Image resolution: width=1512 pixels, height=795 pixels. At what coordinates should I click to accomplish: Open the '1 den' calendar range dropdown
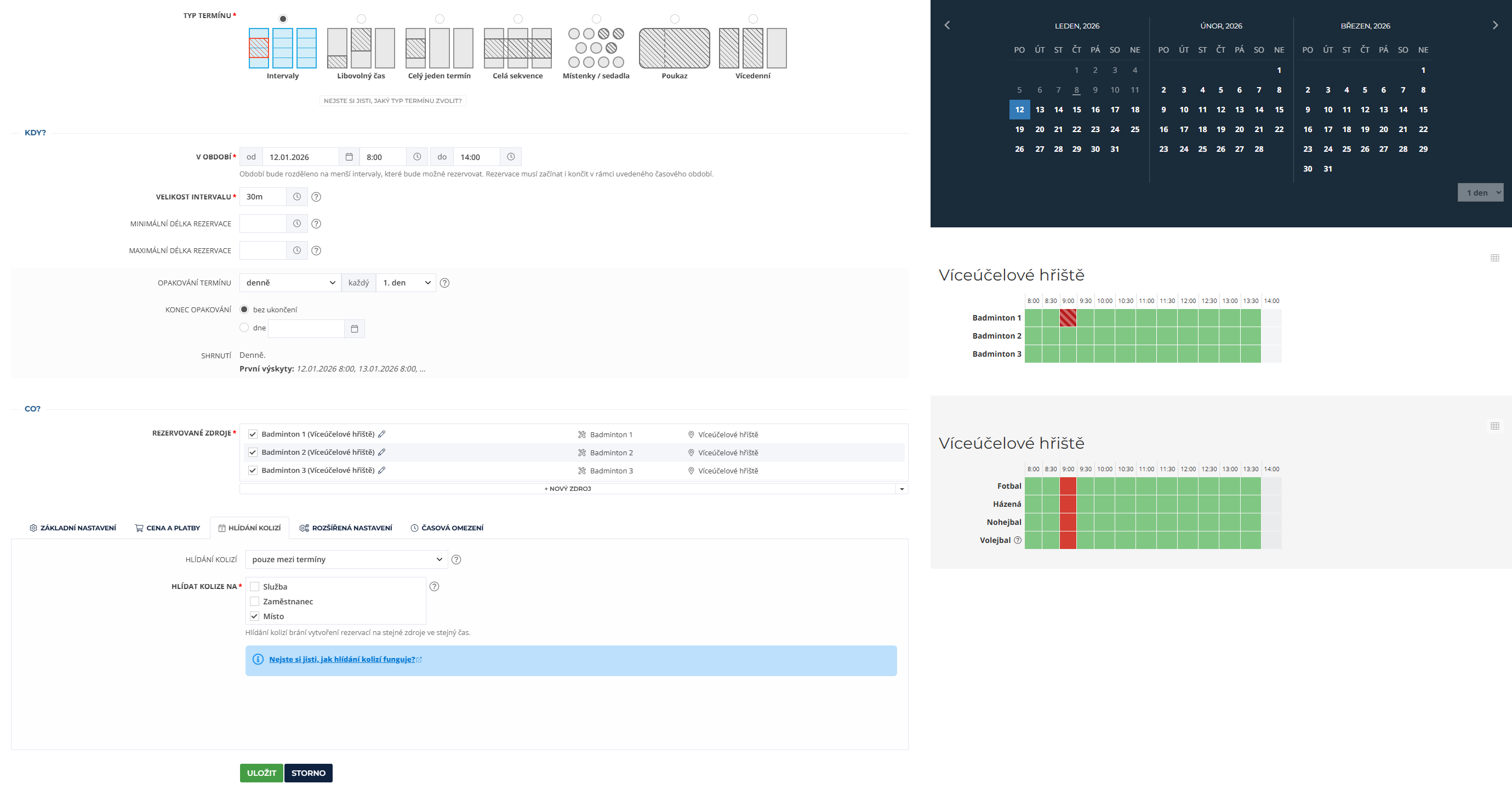tap(1480, 192)
